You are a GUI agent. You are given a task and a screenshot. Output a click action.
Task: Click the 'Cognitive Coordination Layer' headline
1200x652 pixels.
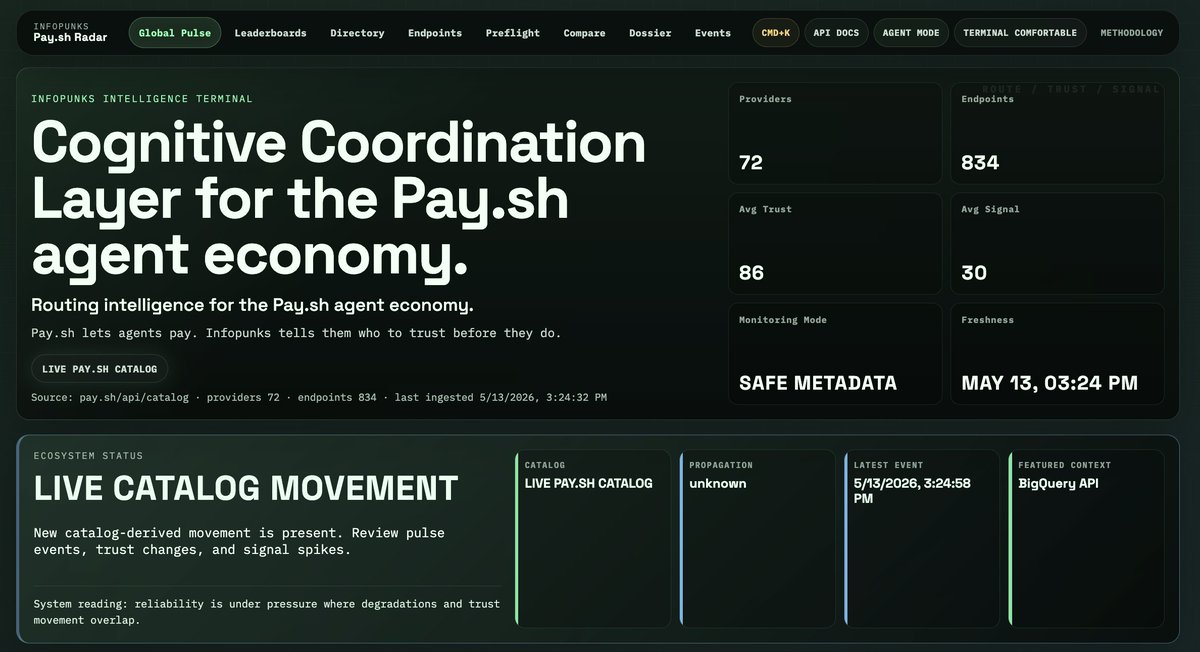[339, 198]
